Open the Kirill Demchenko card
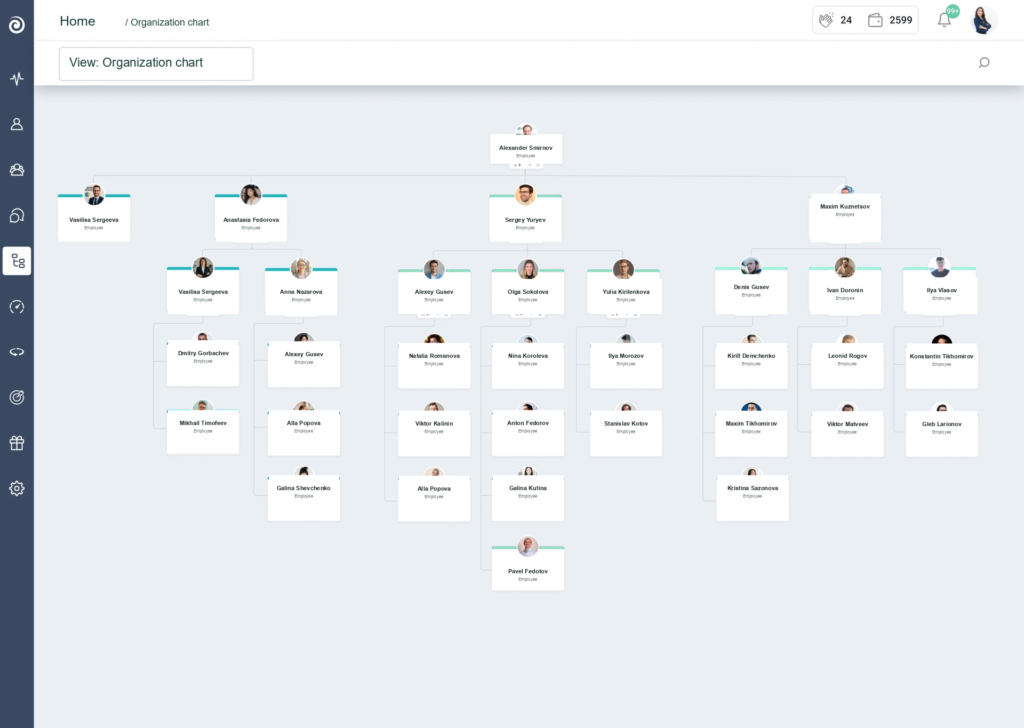Image resolution: width=1024 pixels, height=728 pixels. pyautogui.click(x=751, y=366)
